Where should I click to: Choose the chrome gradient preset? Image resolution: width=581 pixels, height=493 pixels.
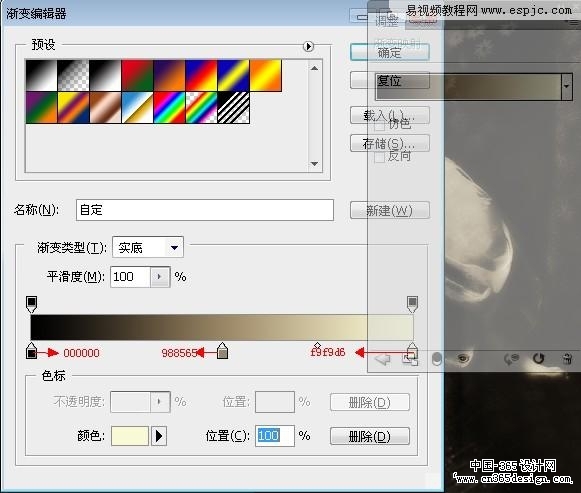137,107
